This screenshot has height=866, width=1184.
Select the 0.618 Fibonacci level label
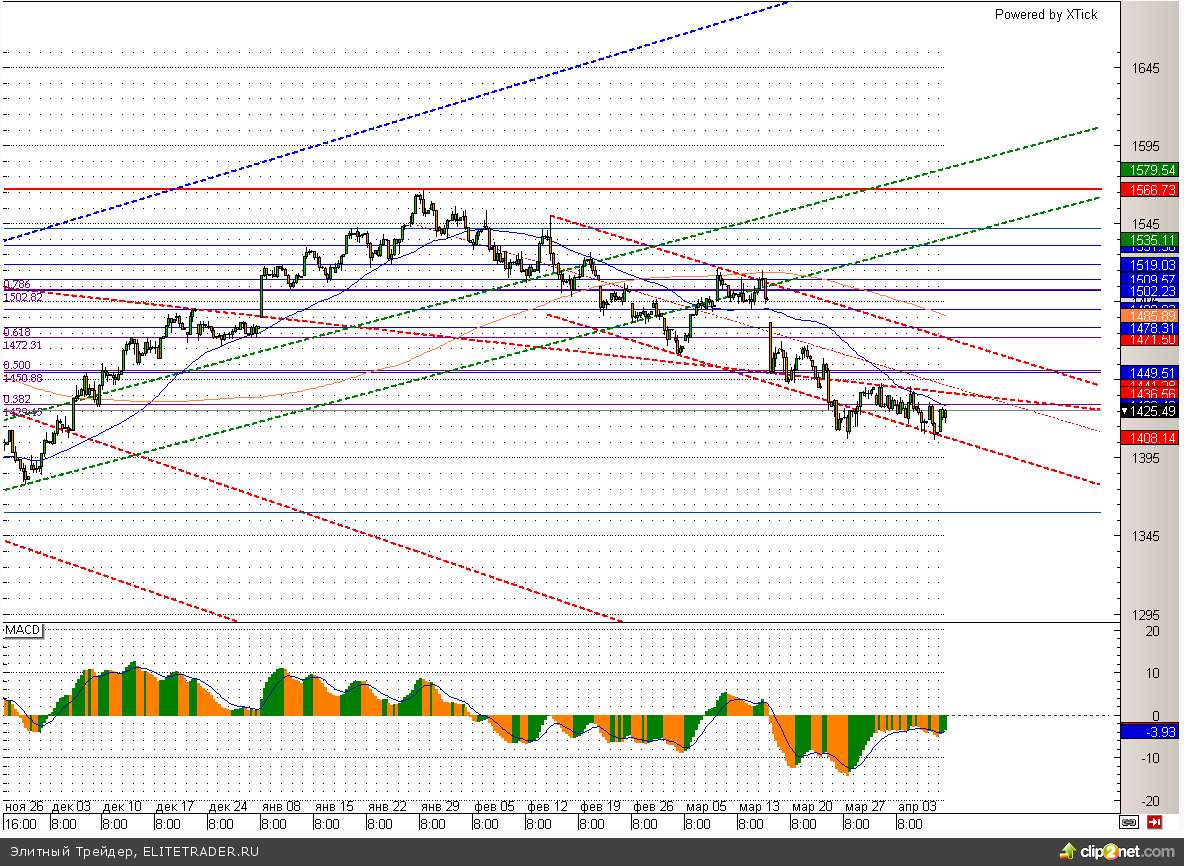pos(16,332)
